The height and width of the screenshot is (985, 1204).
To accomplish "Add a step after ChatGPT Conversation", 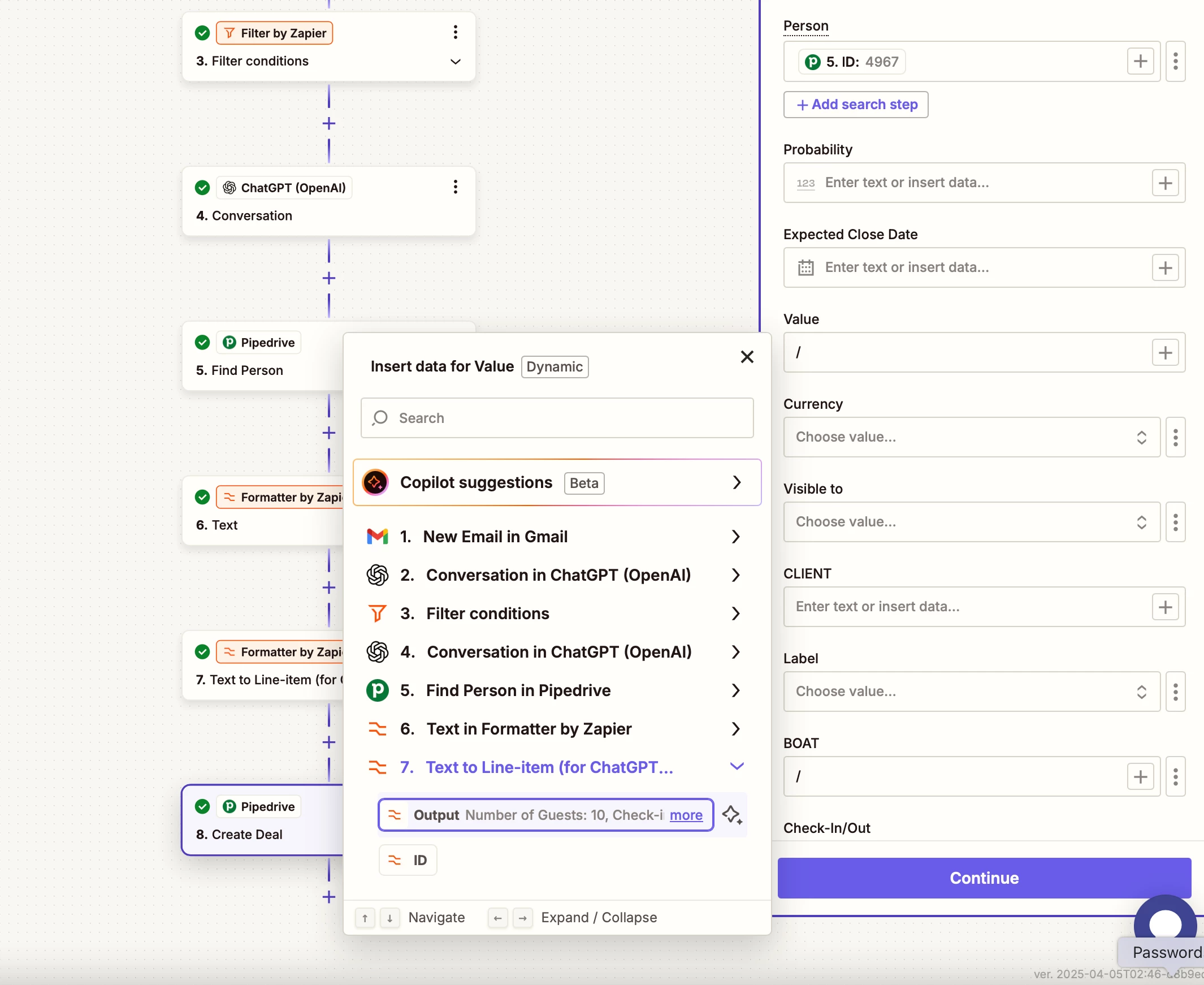I will click(329, 278).
